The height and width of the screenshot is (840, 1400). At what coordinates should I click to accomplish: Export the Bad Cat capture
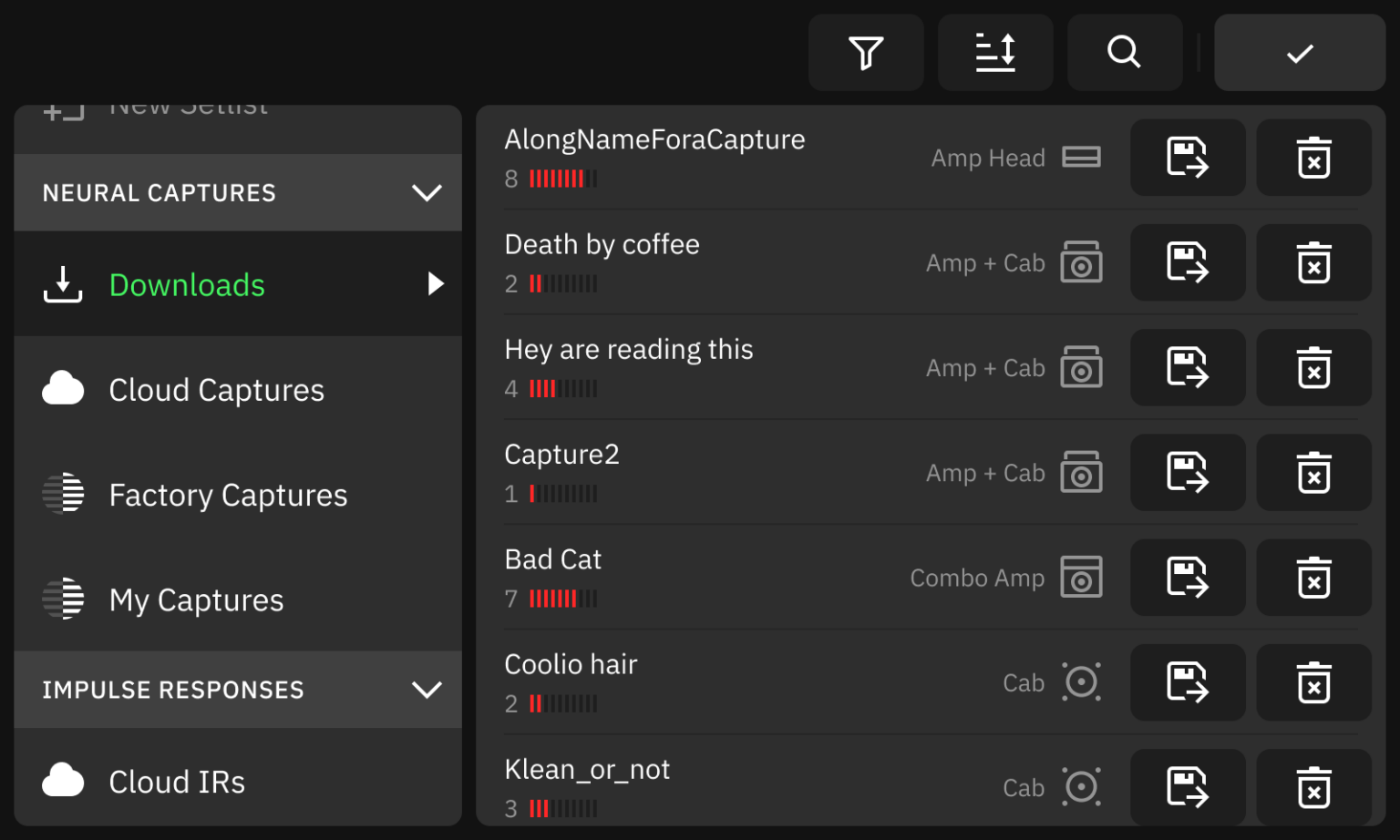click(x=1188, y=577)
